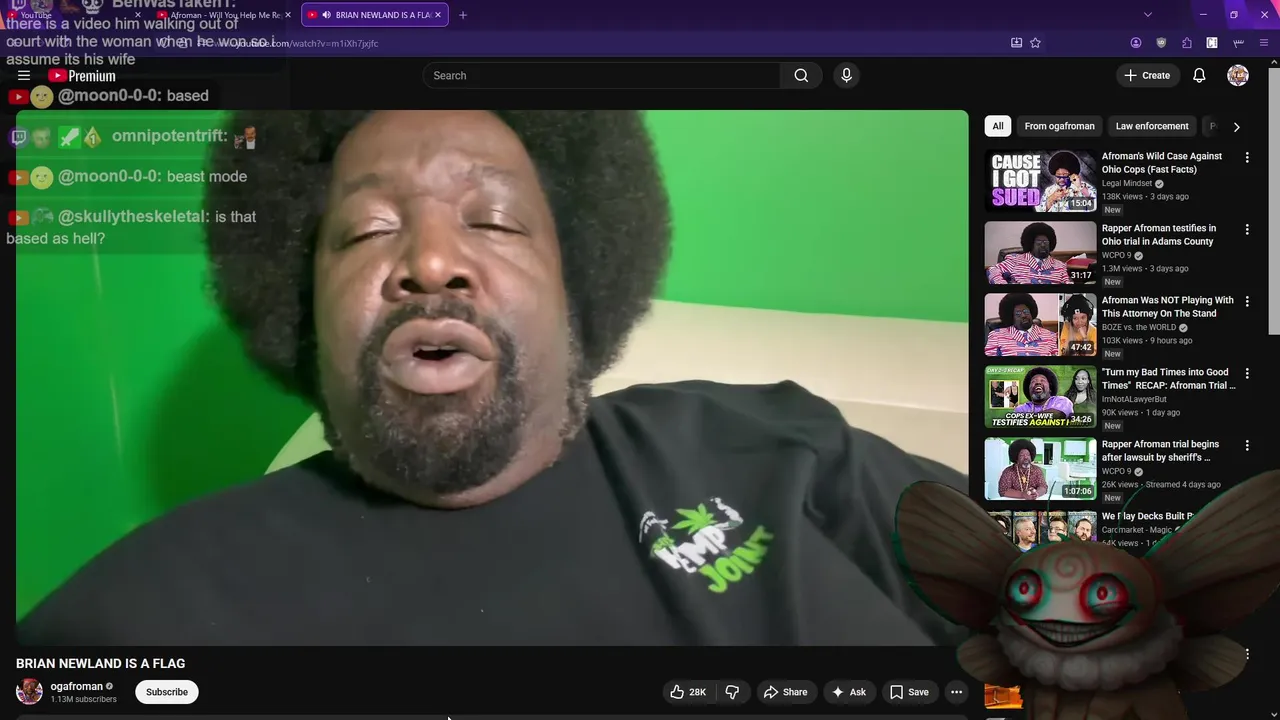The image size is (1280, 720).
Task: Open the YouTube hamburger guide menu
Action: [x=24, y=76]
